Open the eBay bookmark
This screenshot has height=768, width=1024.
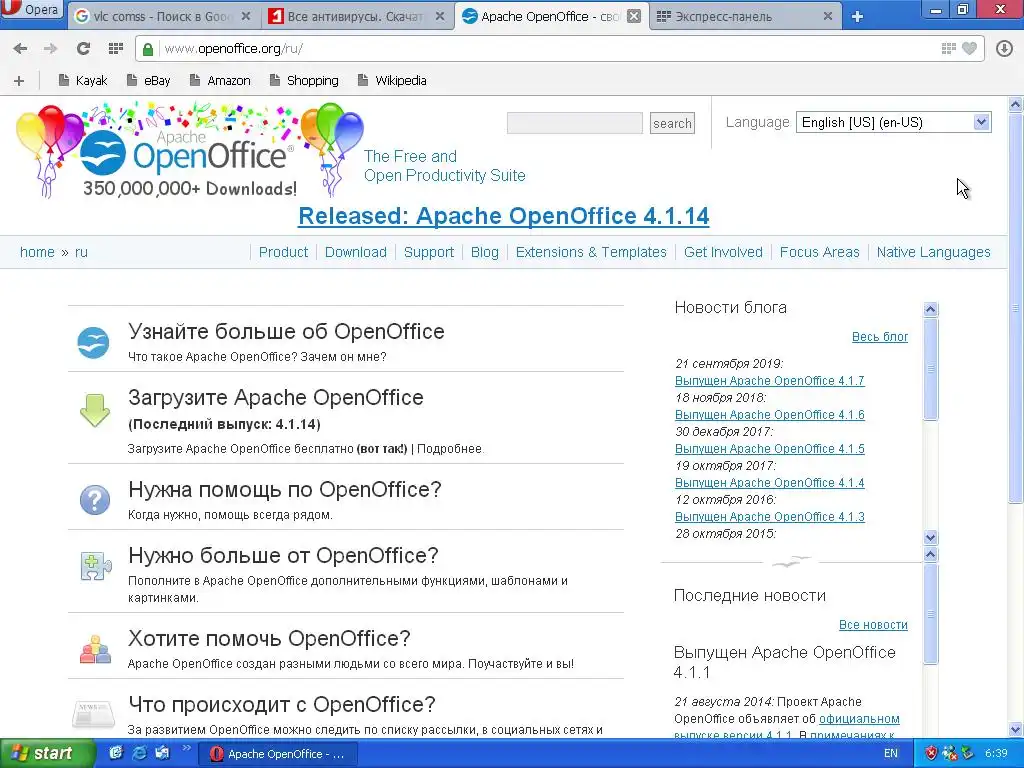tap(148, 80)
